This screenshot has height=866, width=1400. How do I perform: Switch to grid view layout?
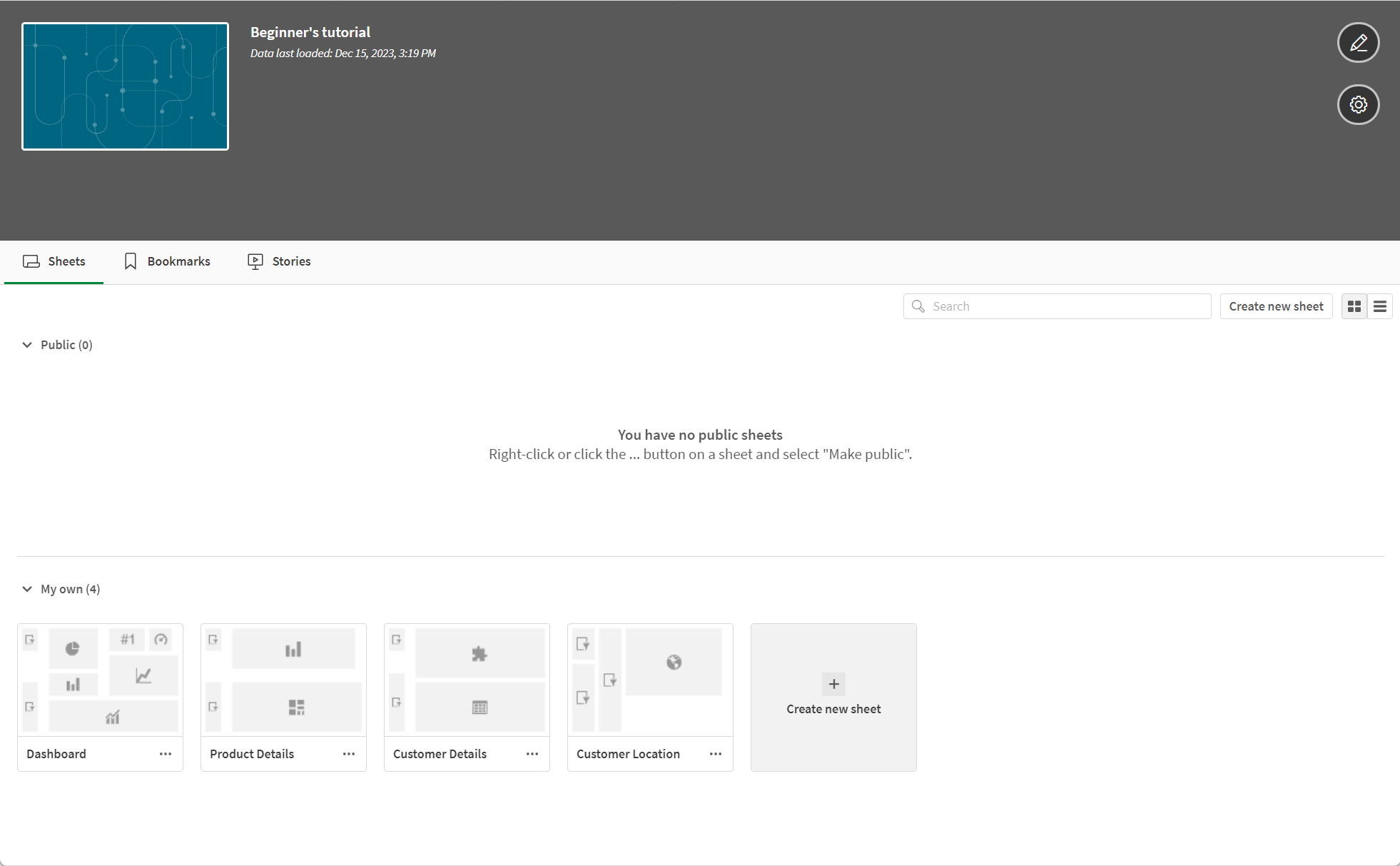1354,306
